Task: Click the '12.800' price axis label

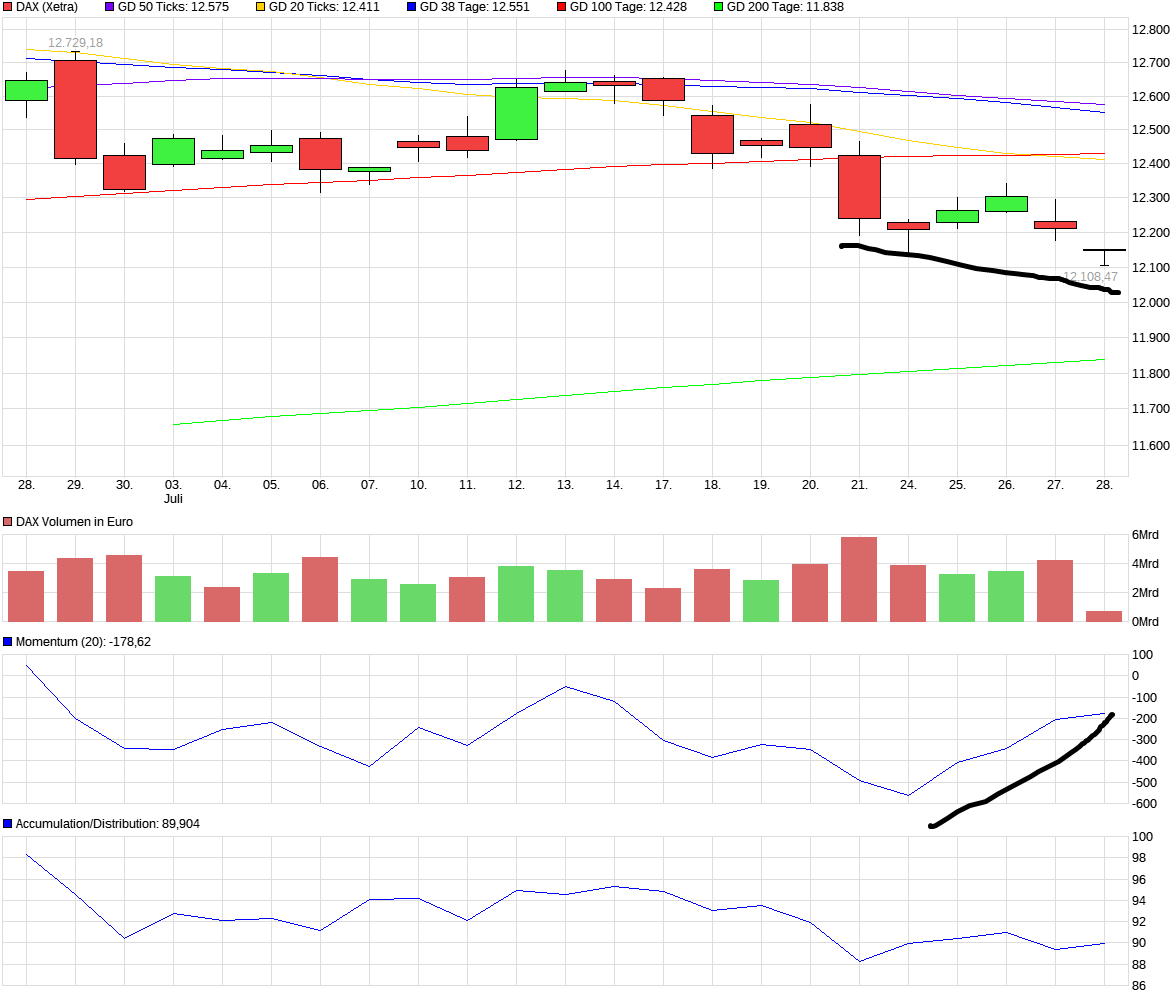Action: (x=1151, y=29)
